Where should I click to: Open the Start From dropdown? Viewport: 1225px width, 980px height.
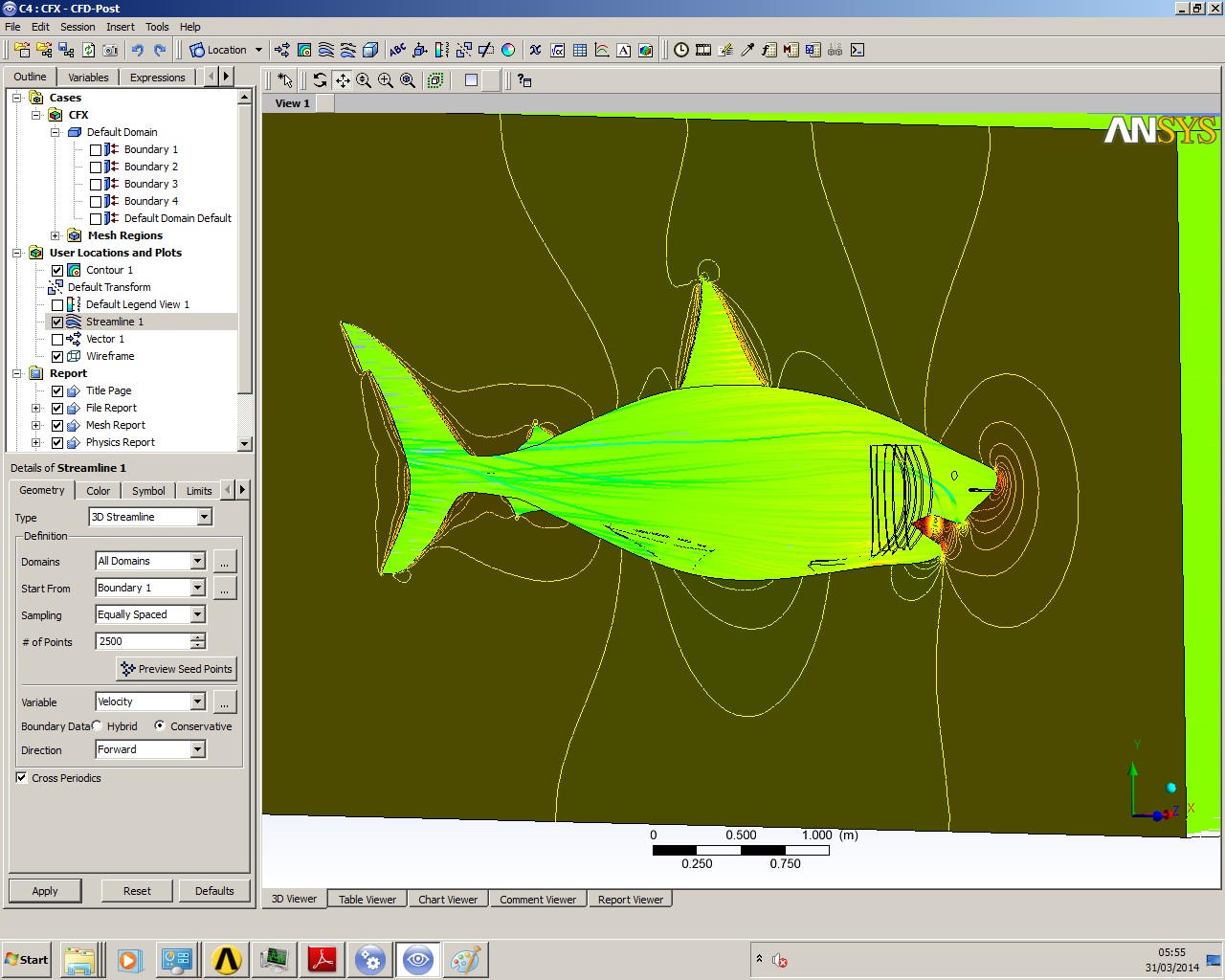pos(198,588)
